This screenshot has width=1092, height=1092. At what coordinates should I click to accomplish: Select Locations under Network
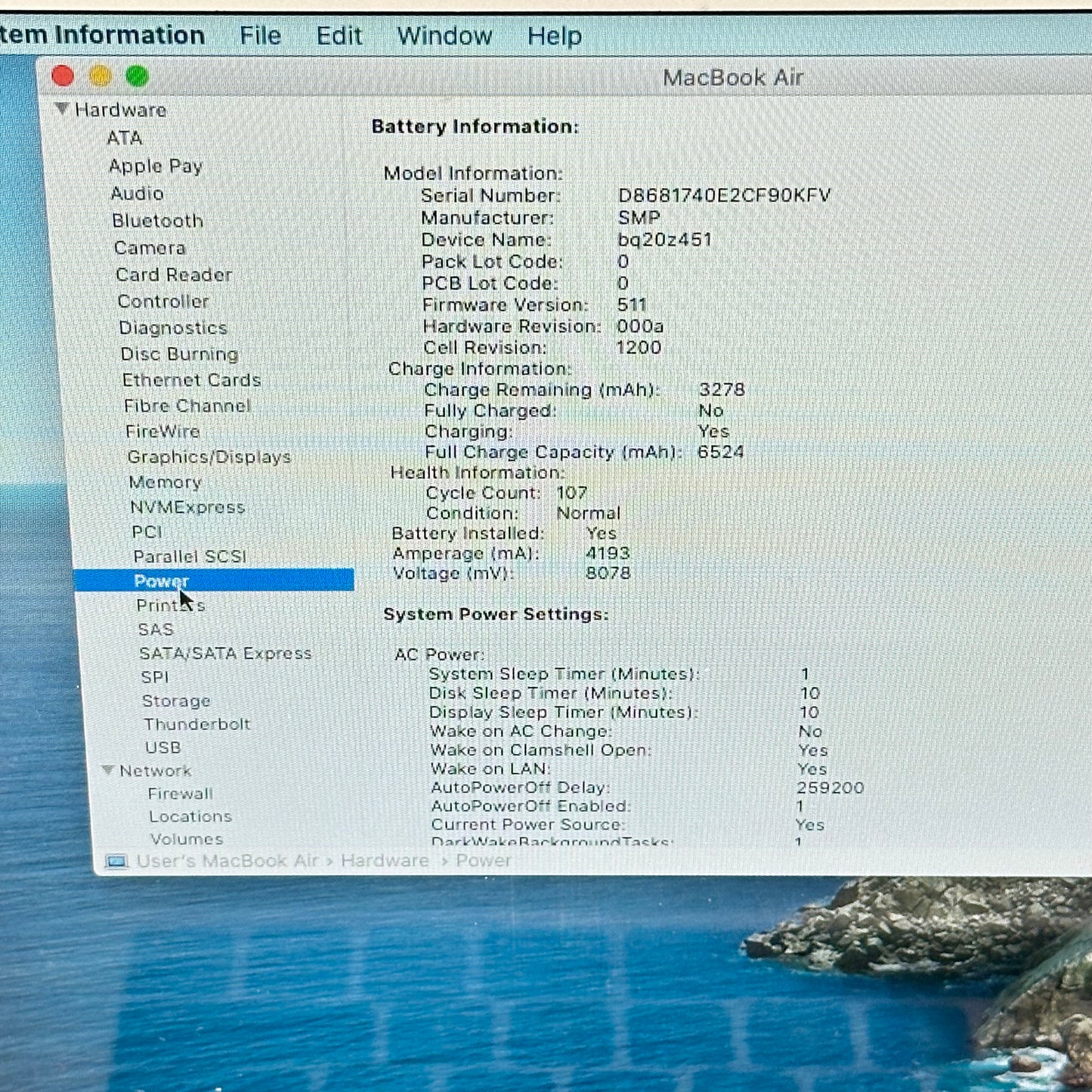pos(190,816)
